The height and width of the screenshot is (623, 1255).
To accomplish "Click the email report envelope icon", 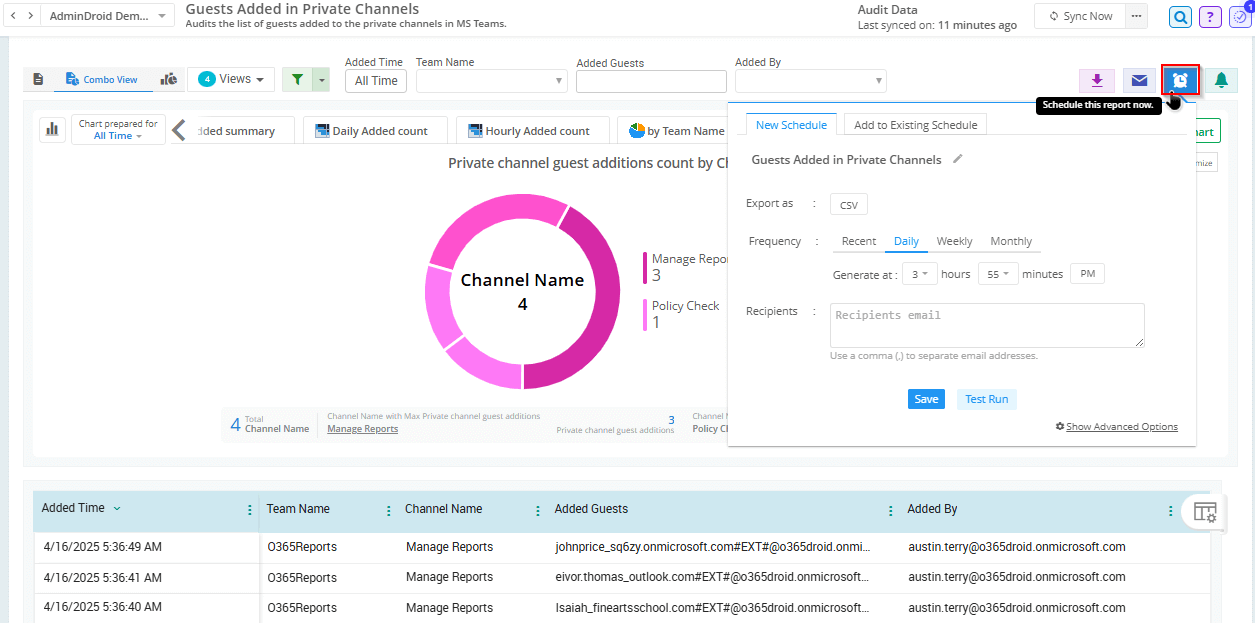I will click(1138, 81).
